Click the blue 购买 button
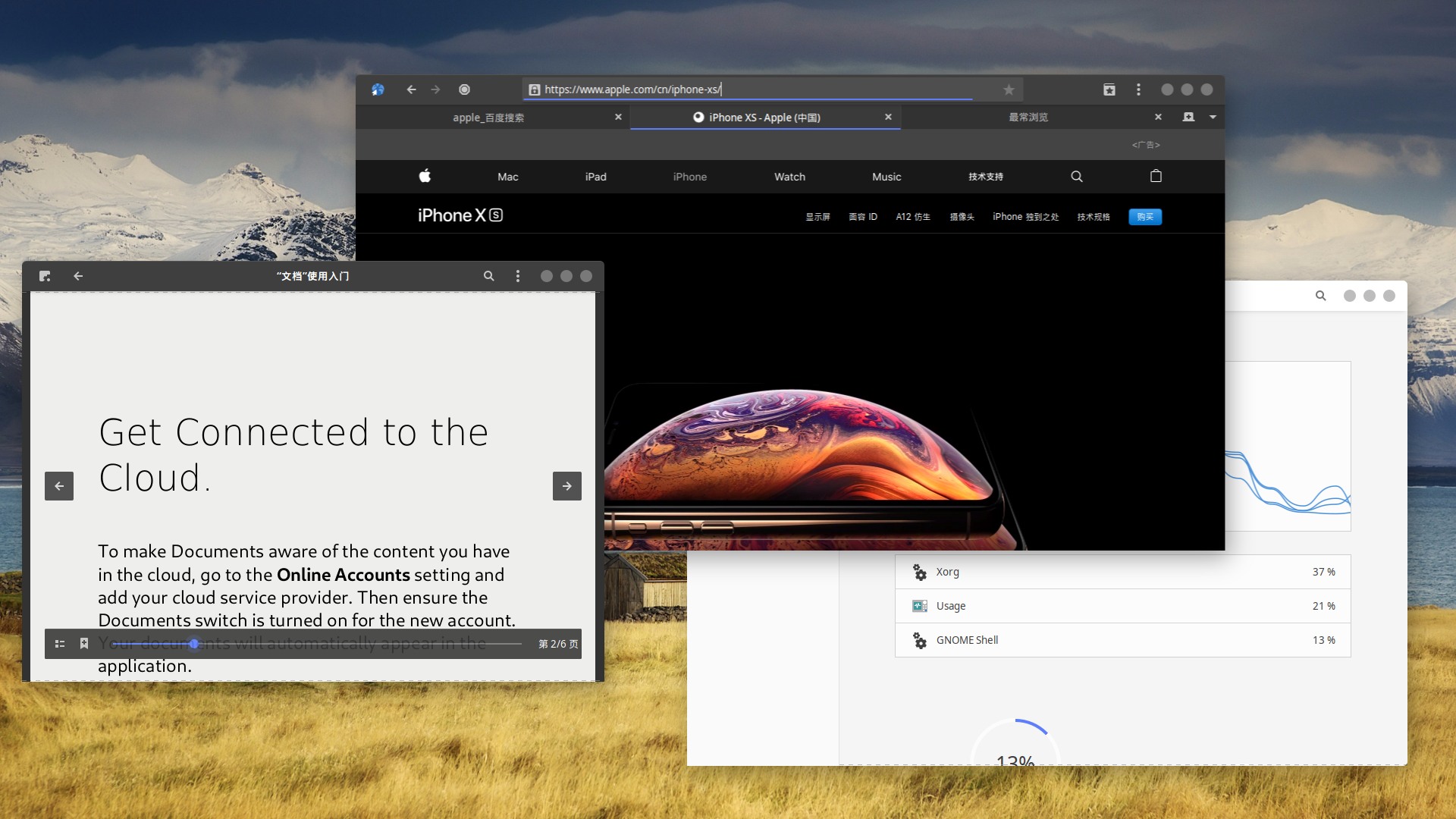Screen dimensions: 1456x819 [1145, 217]
